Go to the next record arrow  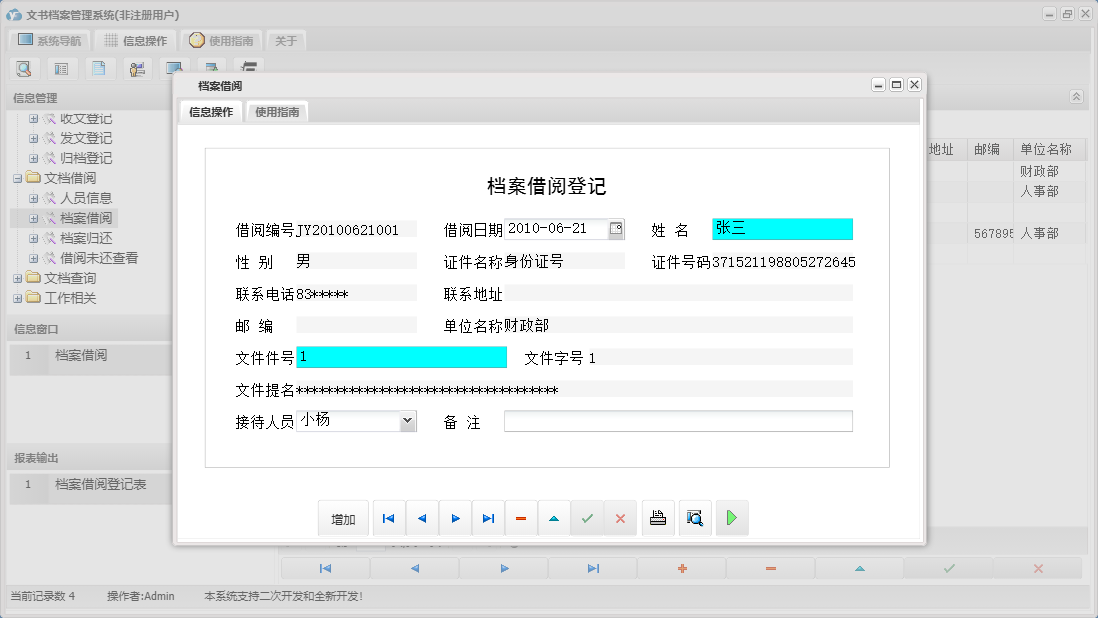[454, 518]
